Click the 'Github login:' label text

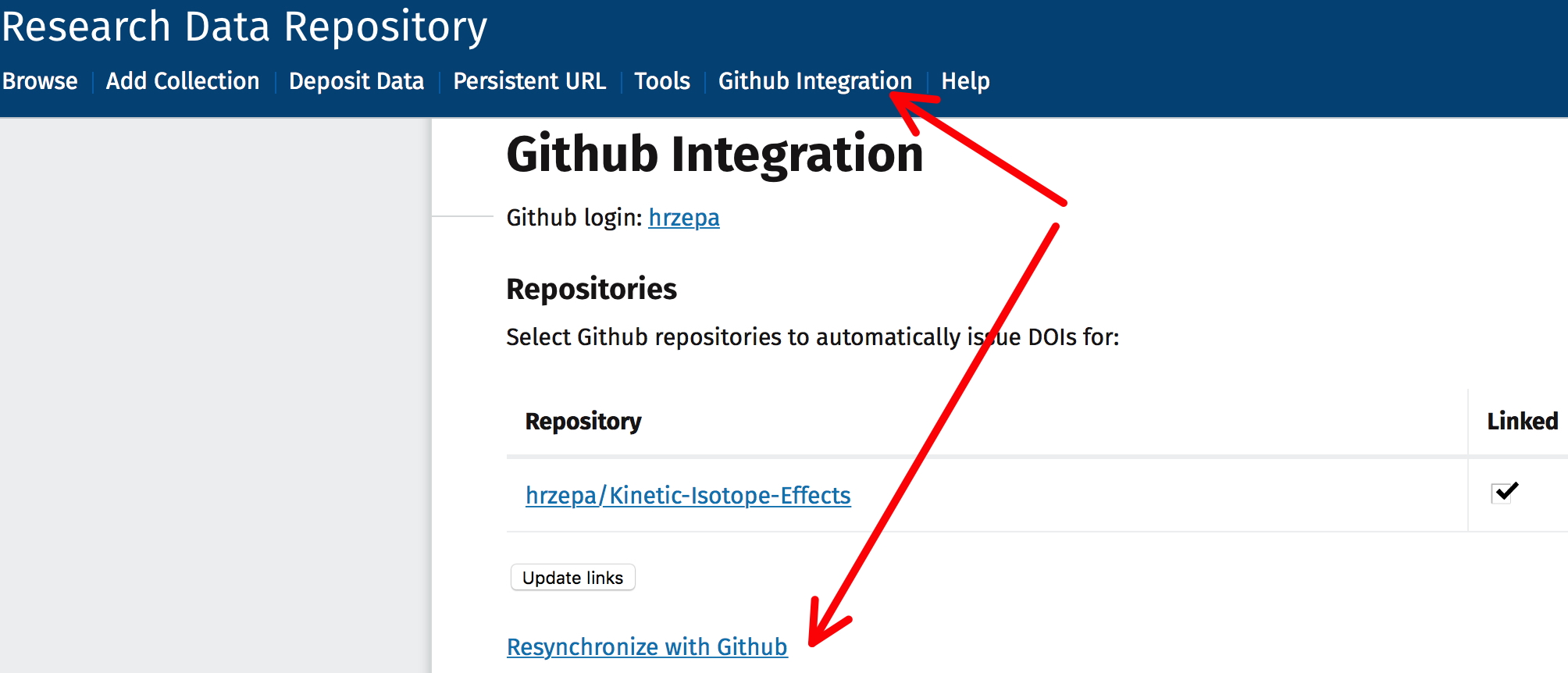pyautogui.click(x=574, y=218)
